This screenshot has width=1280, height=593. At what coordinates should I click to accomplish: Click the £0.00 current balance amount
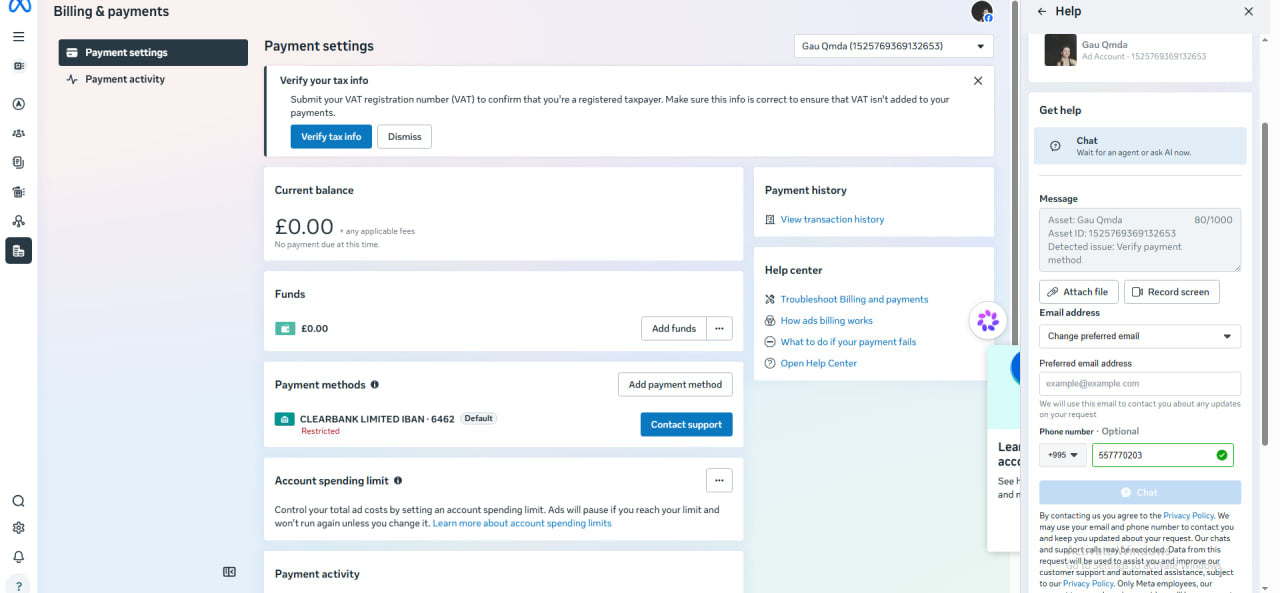[304, 227]
